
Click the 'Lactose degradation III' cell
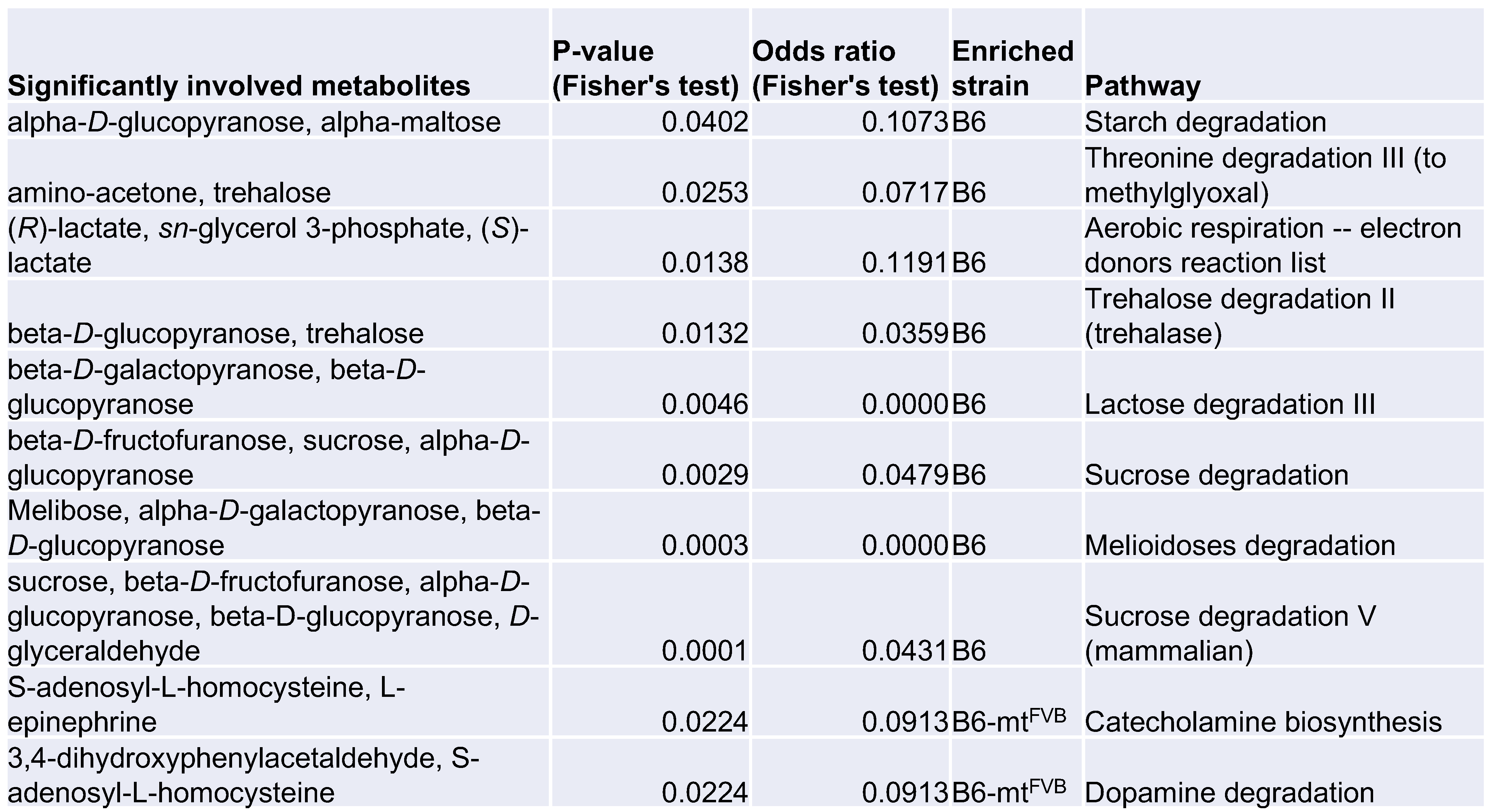tap(1230, 404)
